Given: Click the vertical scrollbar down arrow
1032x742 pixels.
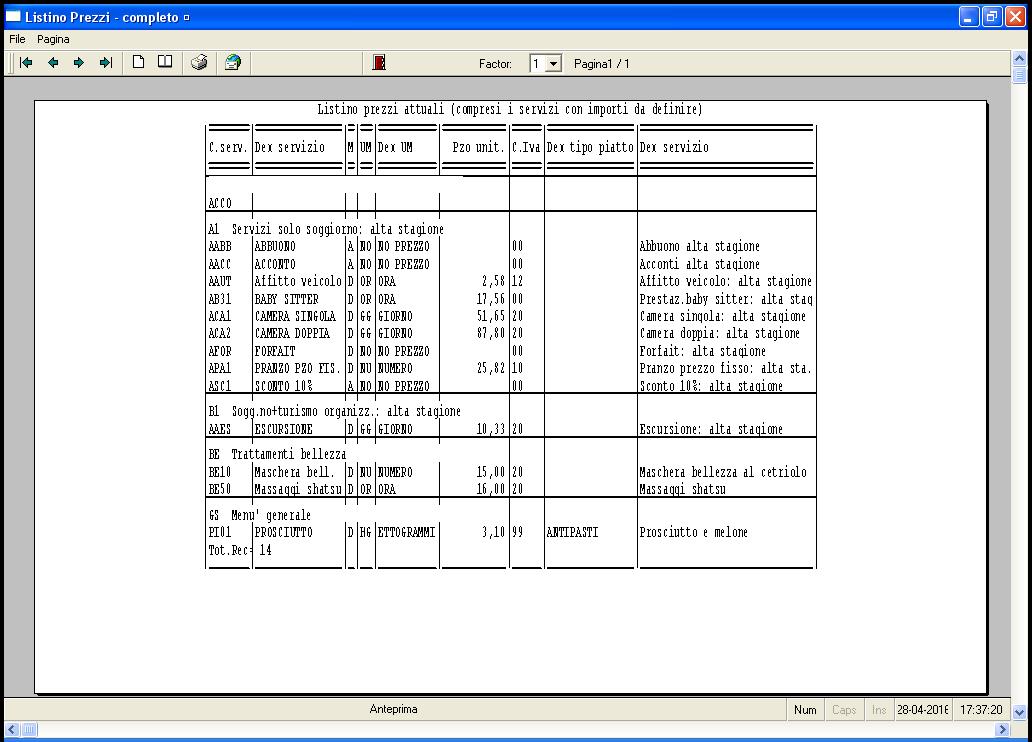Looking at the screenshot, I should tap(1019, 712).
